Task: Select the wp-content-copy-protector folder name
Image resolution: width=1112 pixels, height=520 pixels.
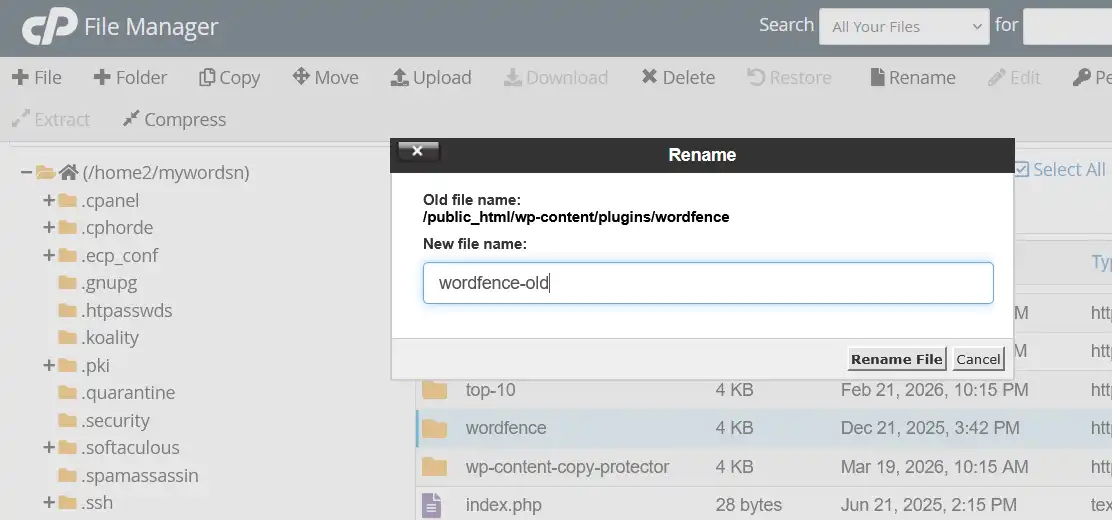Action: point(567,467)
